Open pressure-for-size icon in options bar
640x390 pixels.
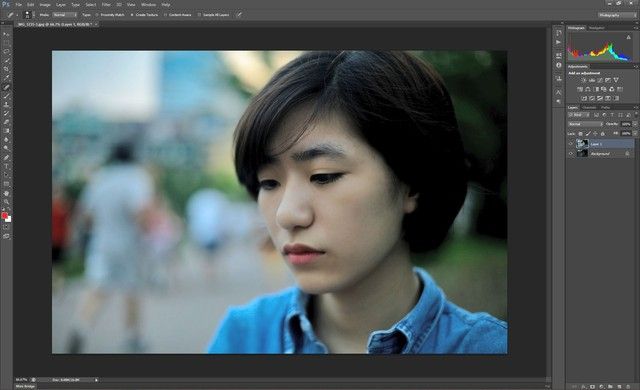tap(239, 15)
